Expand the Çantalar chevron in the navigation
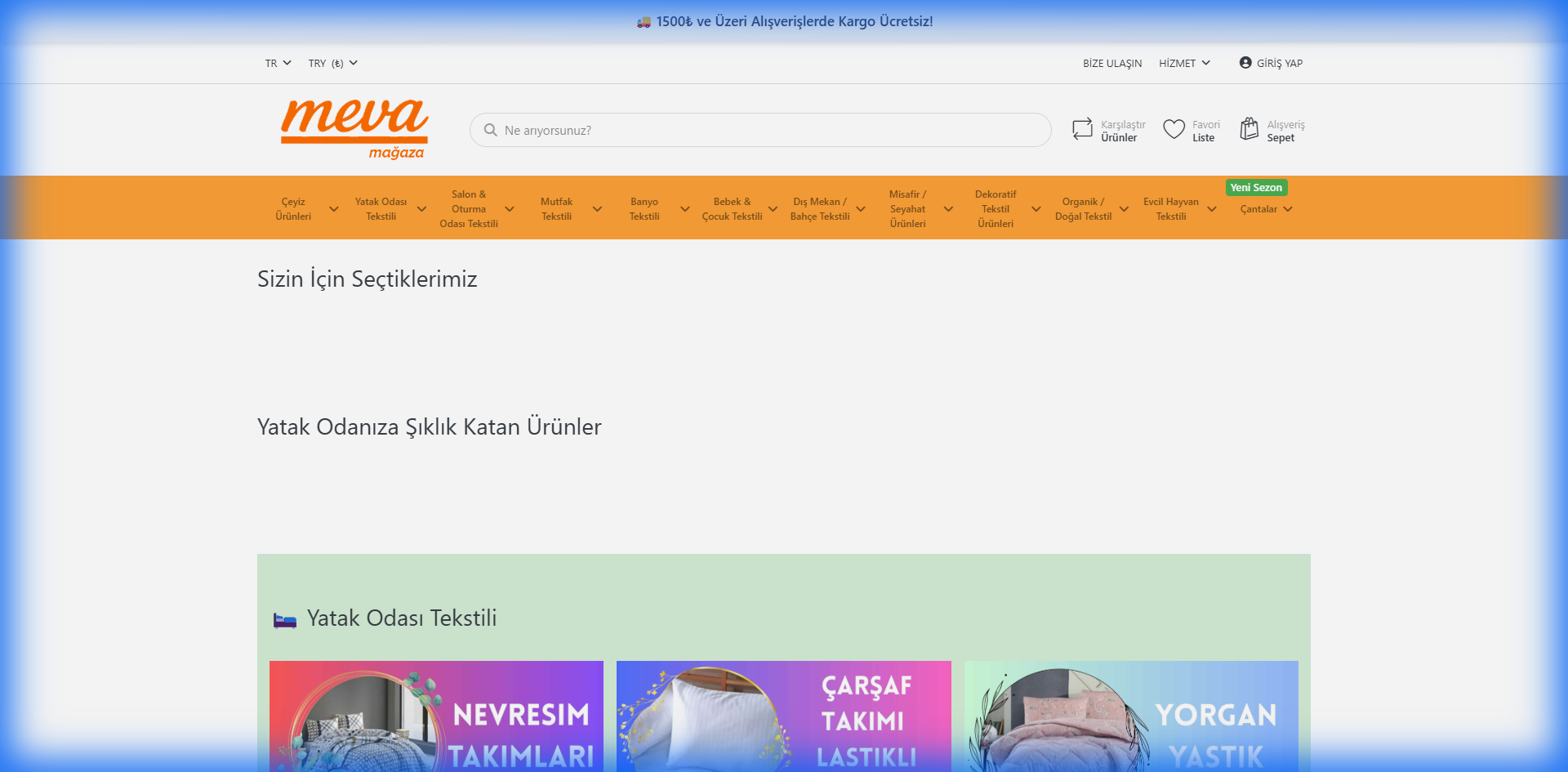1568x772 pixels. click(1290, 209)
